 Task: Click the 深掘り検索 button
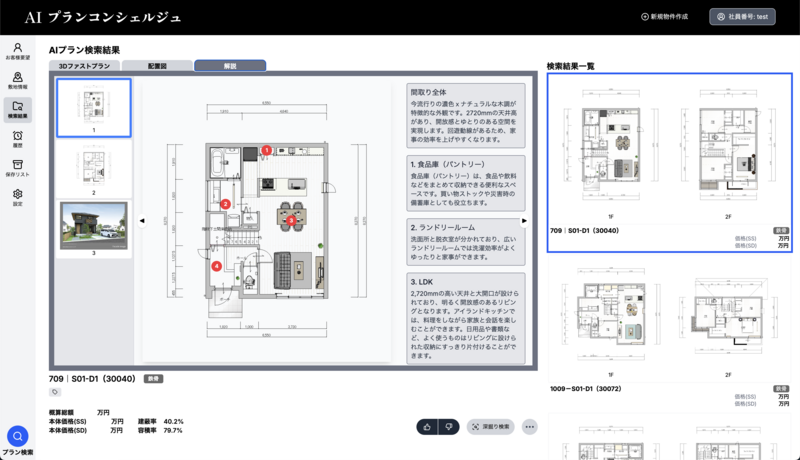click(490, 427)
